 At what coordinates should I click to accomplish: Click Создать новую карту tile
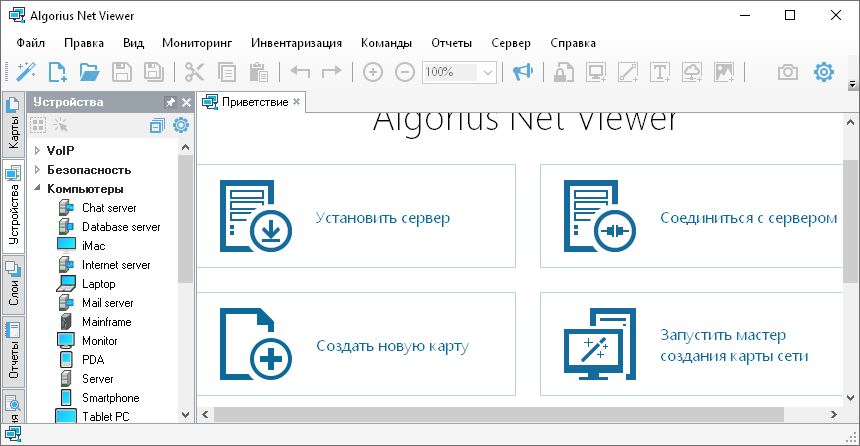pyautogui.click(x=356, y=346)
